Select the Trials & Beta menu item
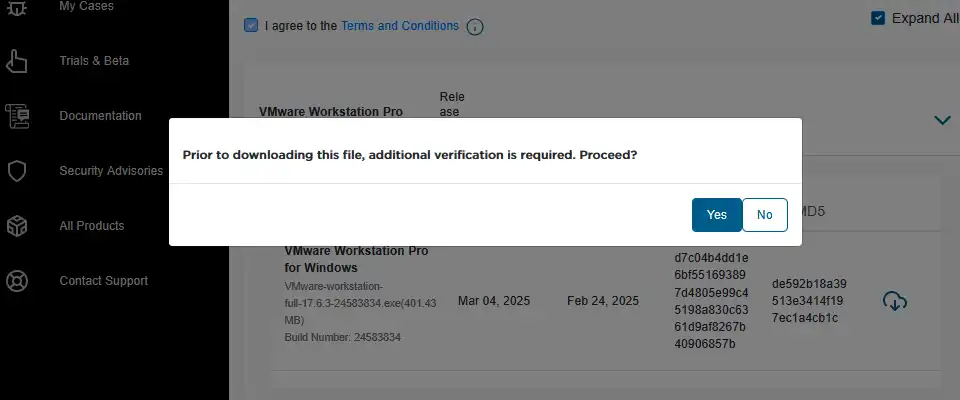This screenshot has width=960, height=400. [x=94, y=61]
